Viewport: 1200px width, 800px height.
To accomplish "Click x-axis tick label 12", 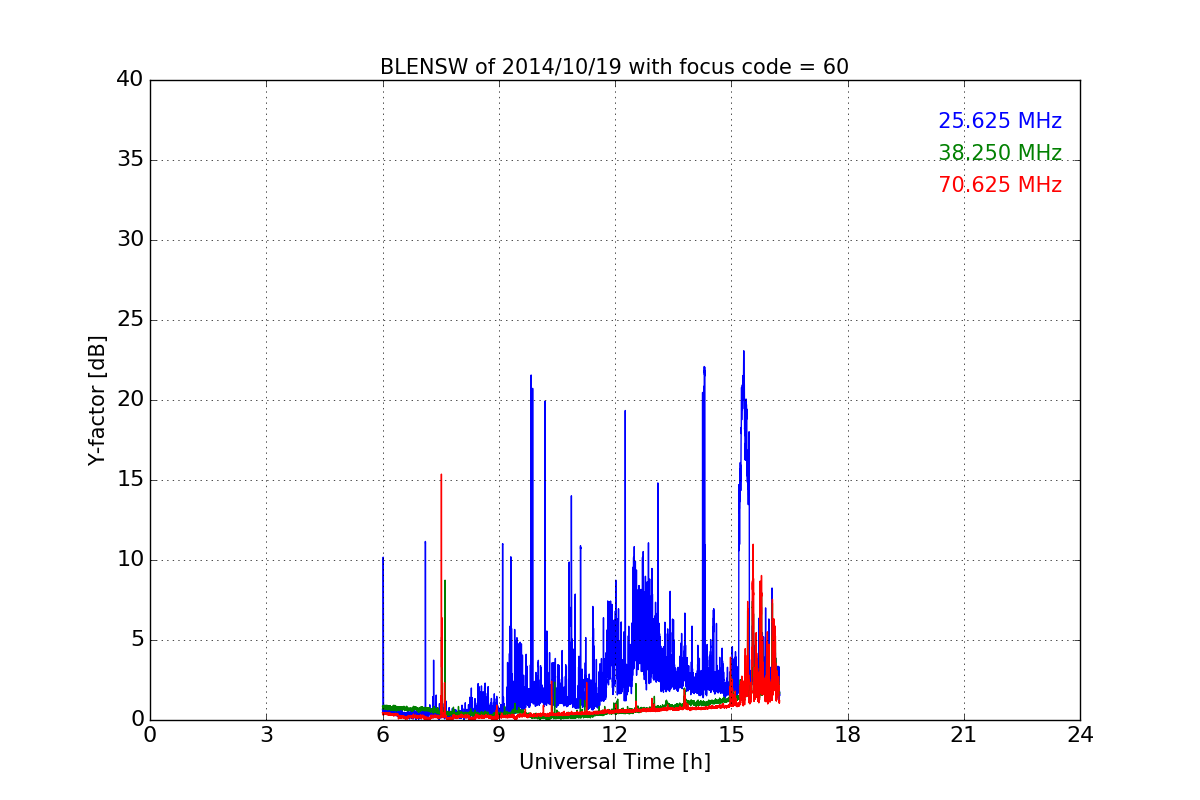I will [615, 735].
